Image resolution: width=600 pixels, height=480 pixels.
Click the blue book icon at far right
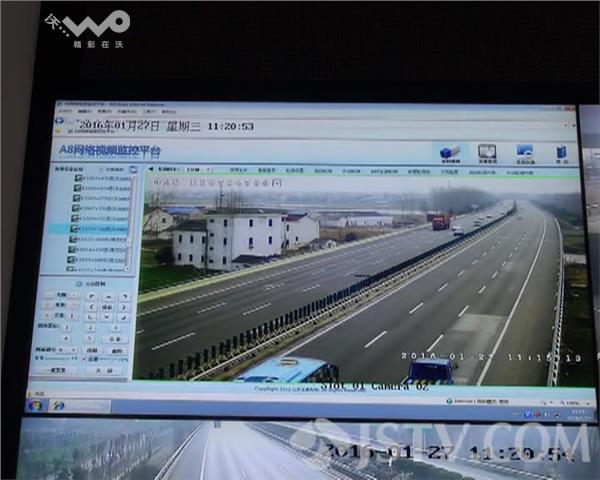point(561,153)
